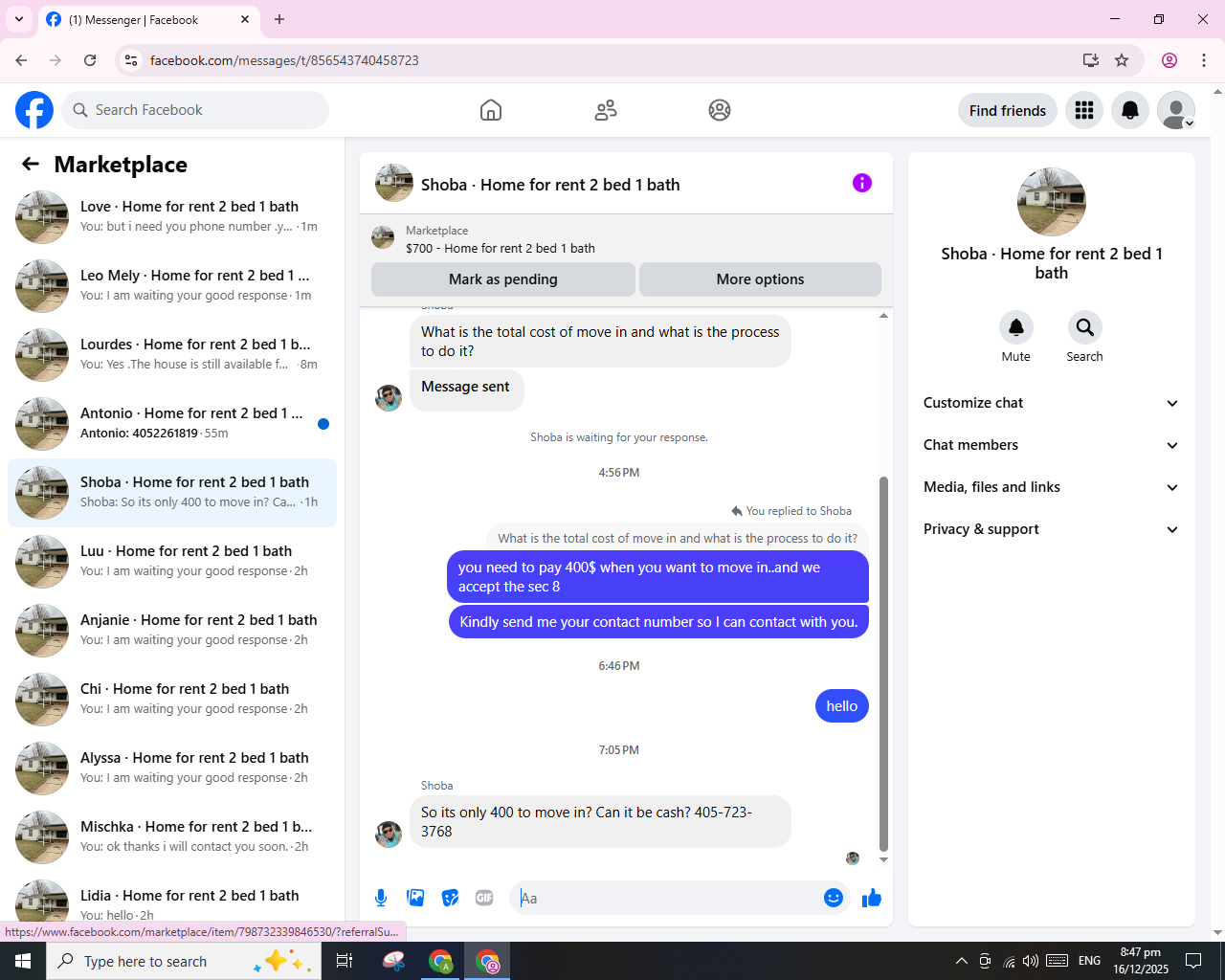This screenshot has height=980, width=1225.
Task: Send a thumbs-up like
Action: (x=872, y=898)
